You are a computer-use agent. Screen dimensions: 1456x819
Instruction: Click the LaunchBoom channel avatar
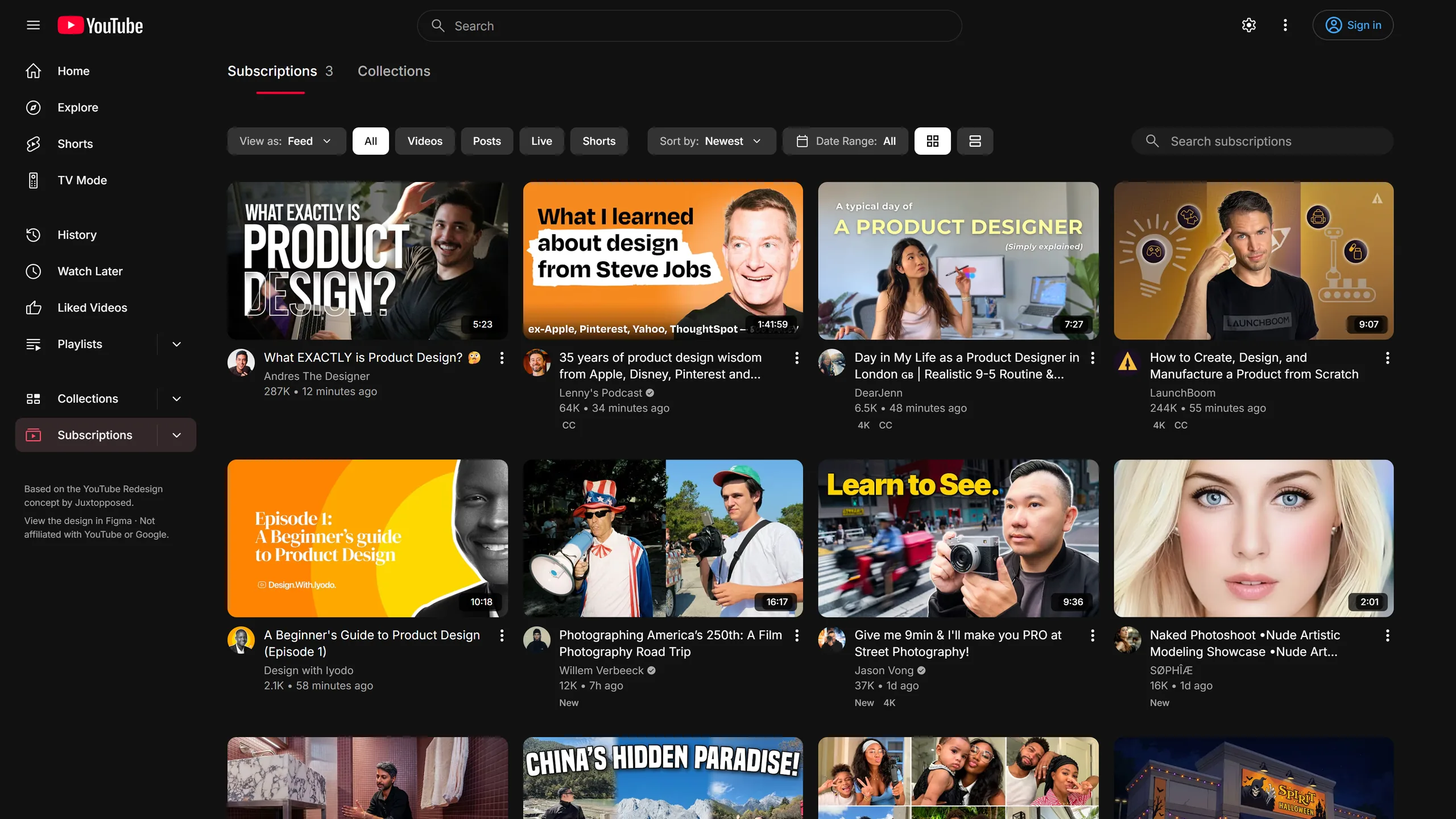1127,362
